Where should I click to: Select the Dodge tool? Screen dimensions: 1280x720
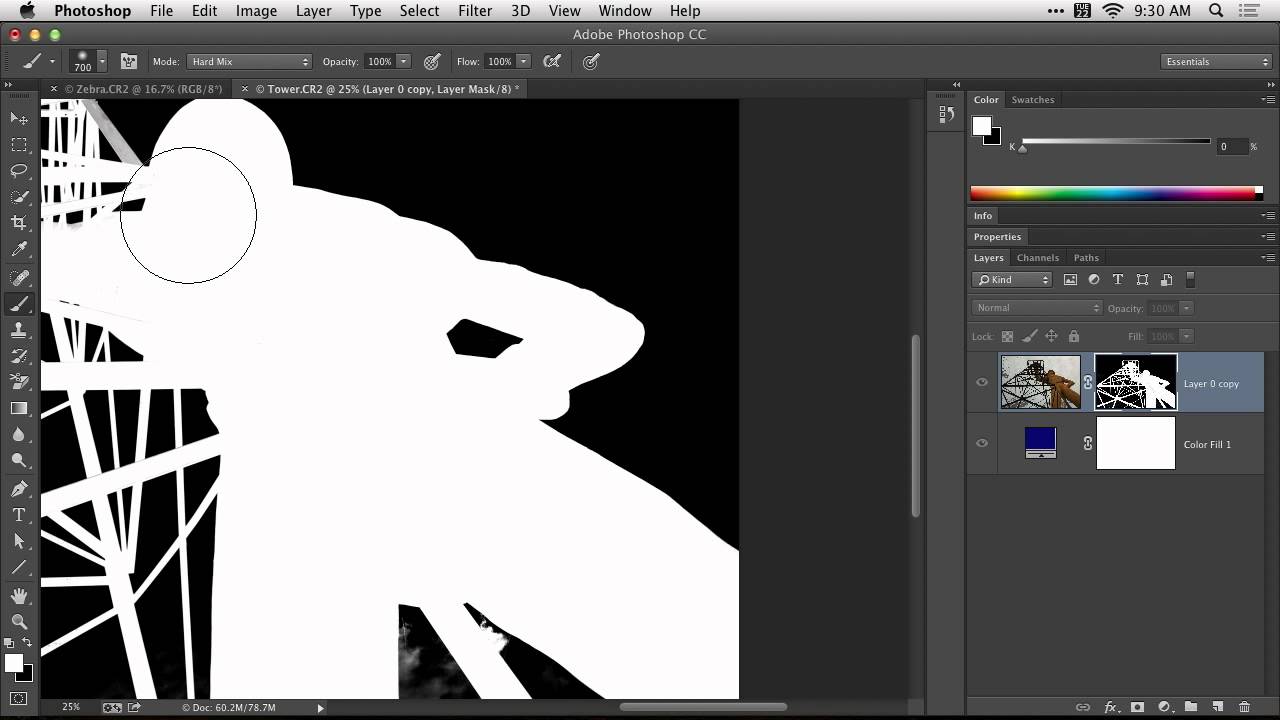point(19,460)
